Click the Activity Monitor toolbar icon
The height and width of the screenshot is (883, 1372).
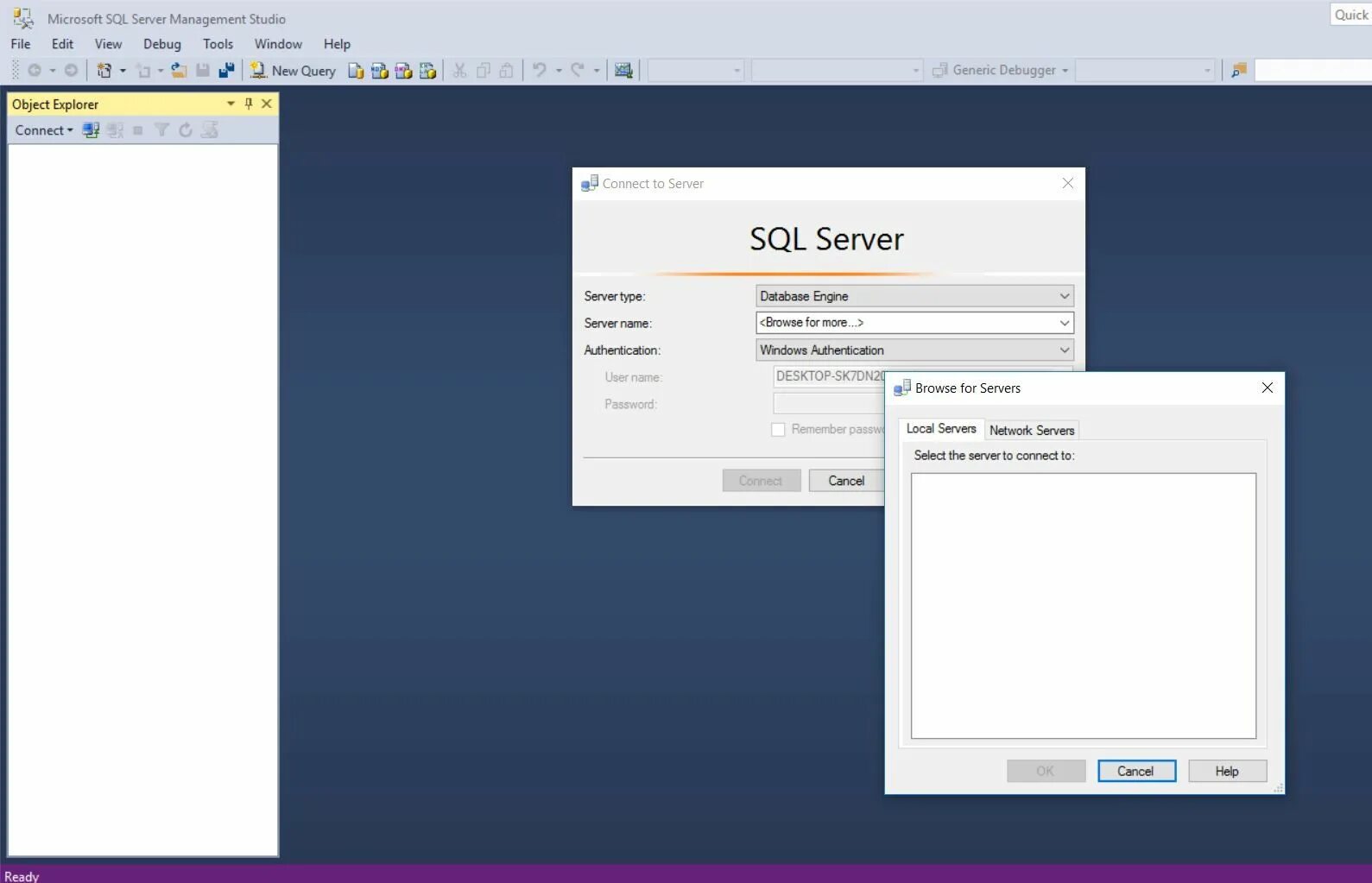click(623, 71)
